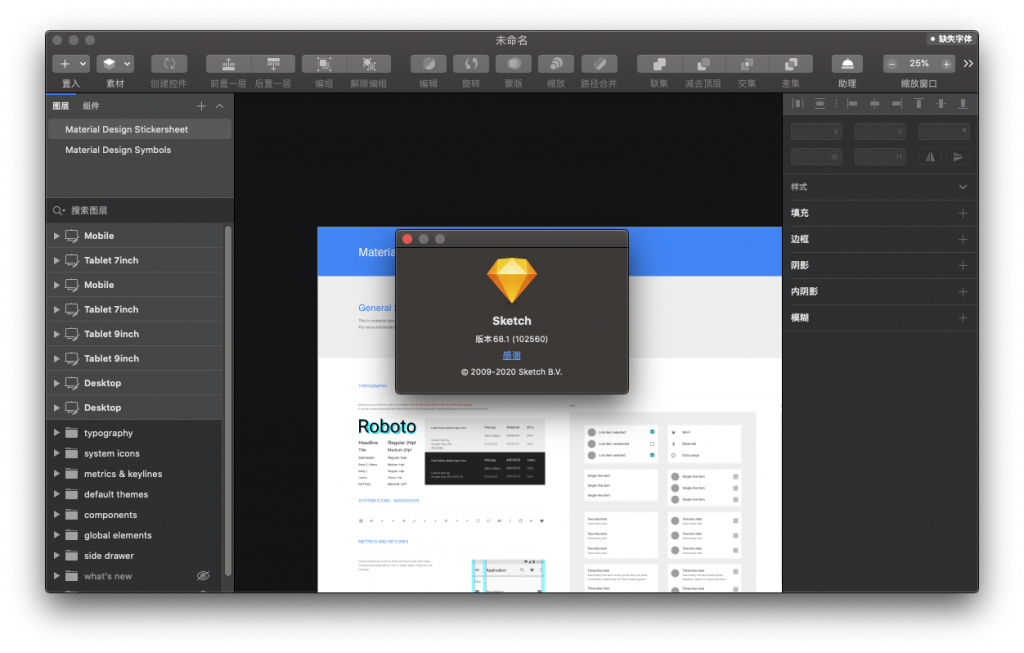This screenshot has height=653, width=1024.
Task: Expand the typography folder triangle
Action: point(57,432)
